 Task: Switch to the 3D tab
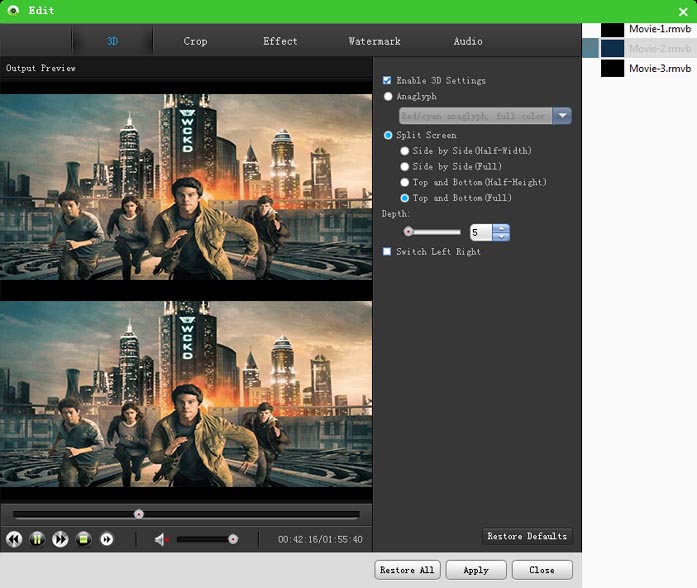coord(112,41)
